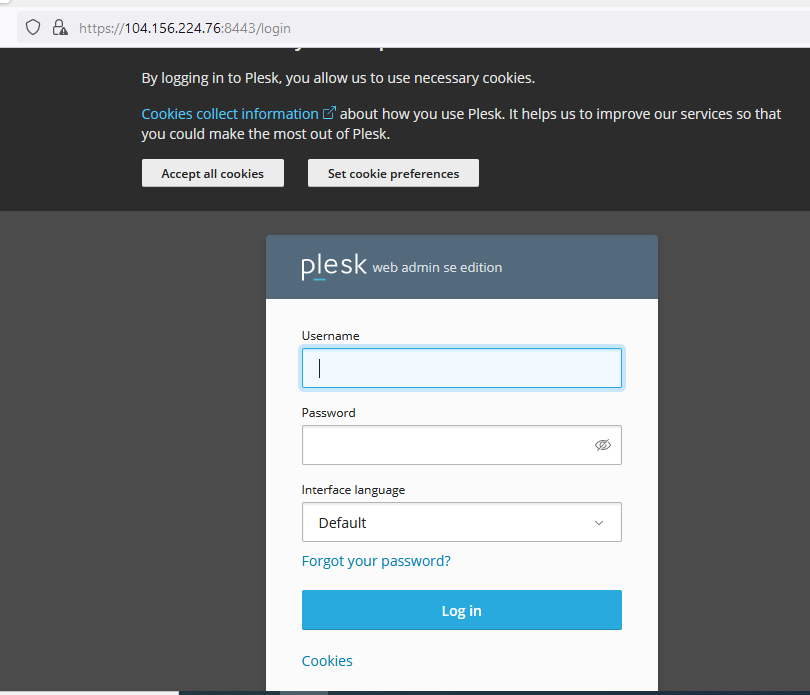Image resolution: width=810 pixels, height=695 pixels.
Task: Open Forgot your password link
Action: point(376,561)
